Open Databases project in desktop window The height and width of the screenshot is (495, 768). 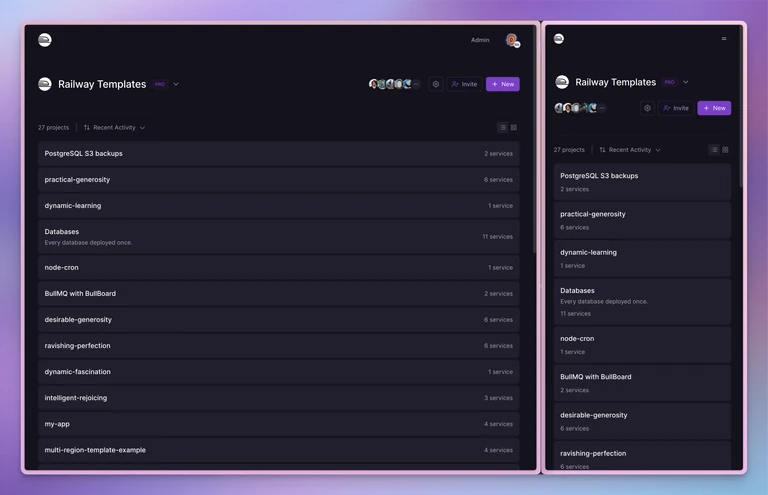coord(279,236)
